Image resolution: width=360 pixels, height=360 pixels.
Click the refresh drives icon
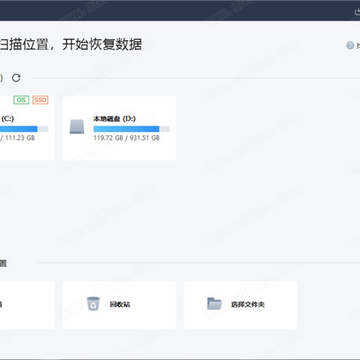click(x=16, y=78)
